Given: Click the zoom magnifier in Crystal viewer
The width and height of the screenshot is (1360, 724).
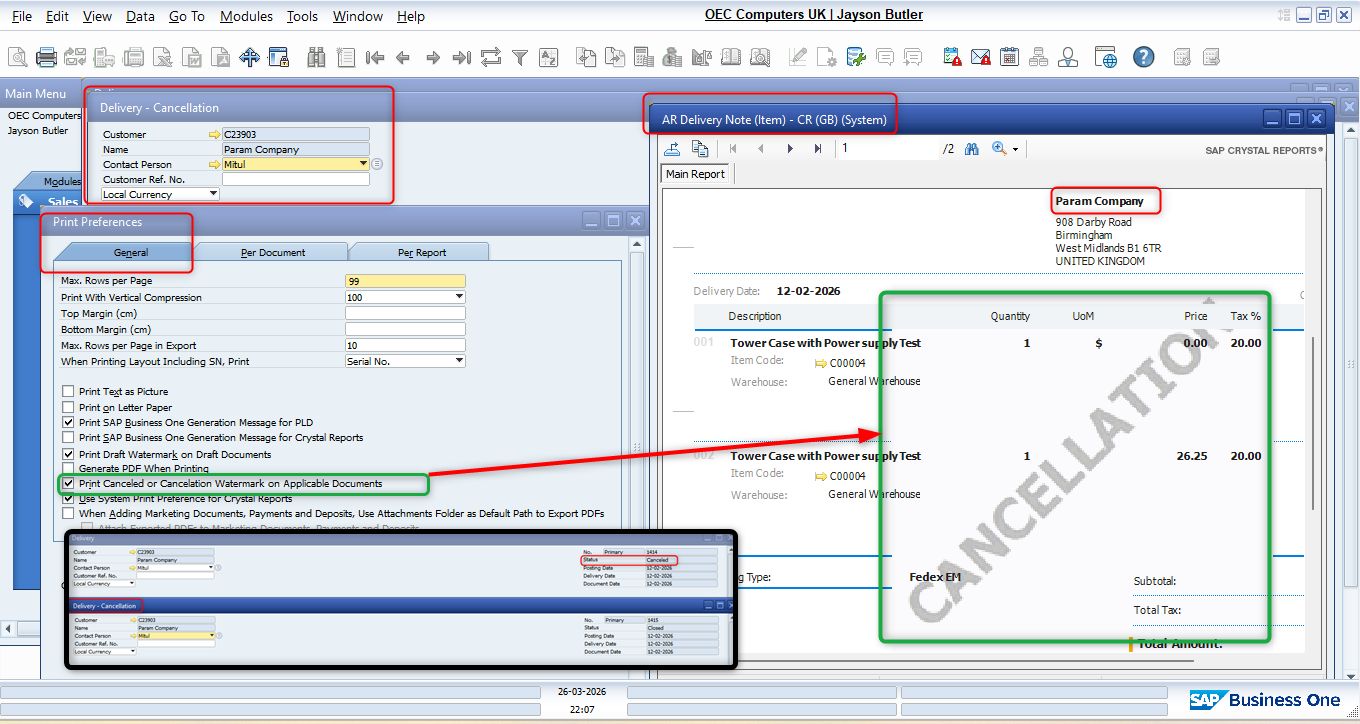Looking at the screenshot, I should [998, 148].
